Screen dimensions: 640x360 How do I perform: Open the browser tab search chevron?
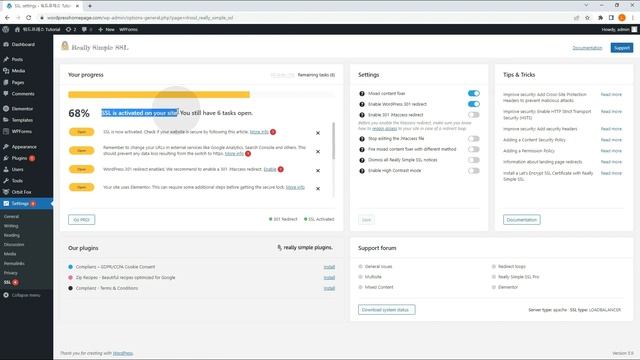click(x=586, y=5)
